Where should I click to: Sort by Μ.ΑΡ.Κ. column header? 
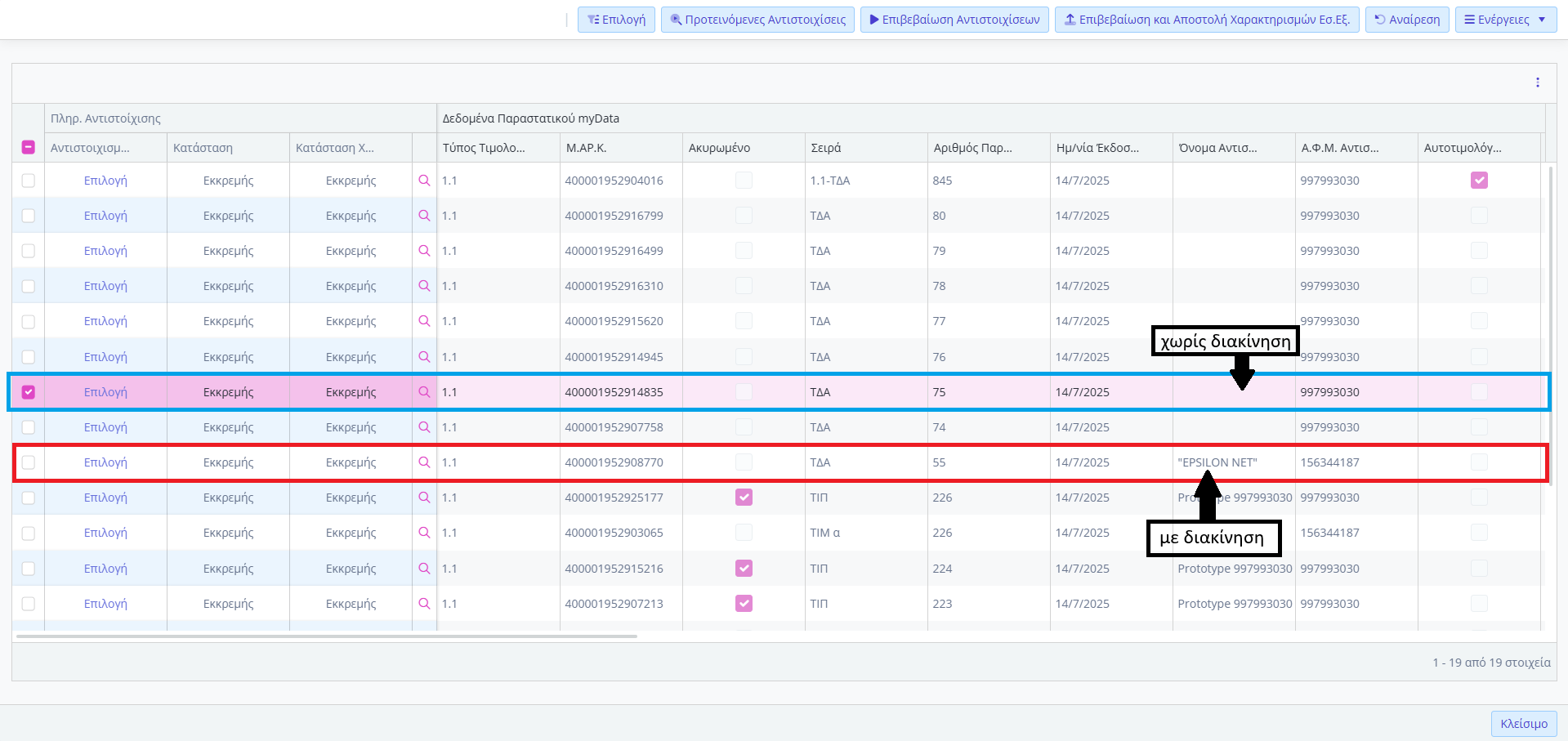click(621, 148)
